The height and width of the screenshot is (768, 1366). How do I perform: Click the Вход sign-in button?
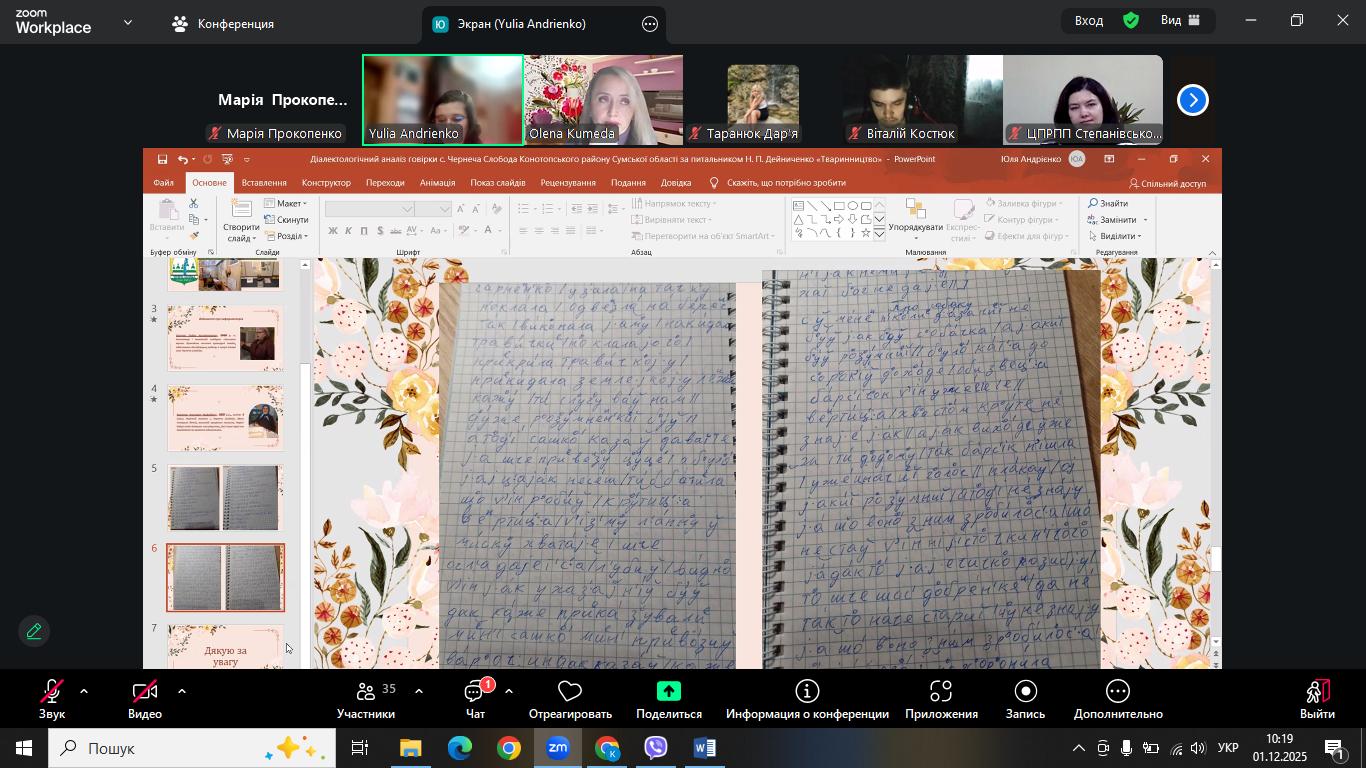[x=1089, y=20]
